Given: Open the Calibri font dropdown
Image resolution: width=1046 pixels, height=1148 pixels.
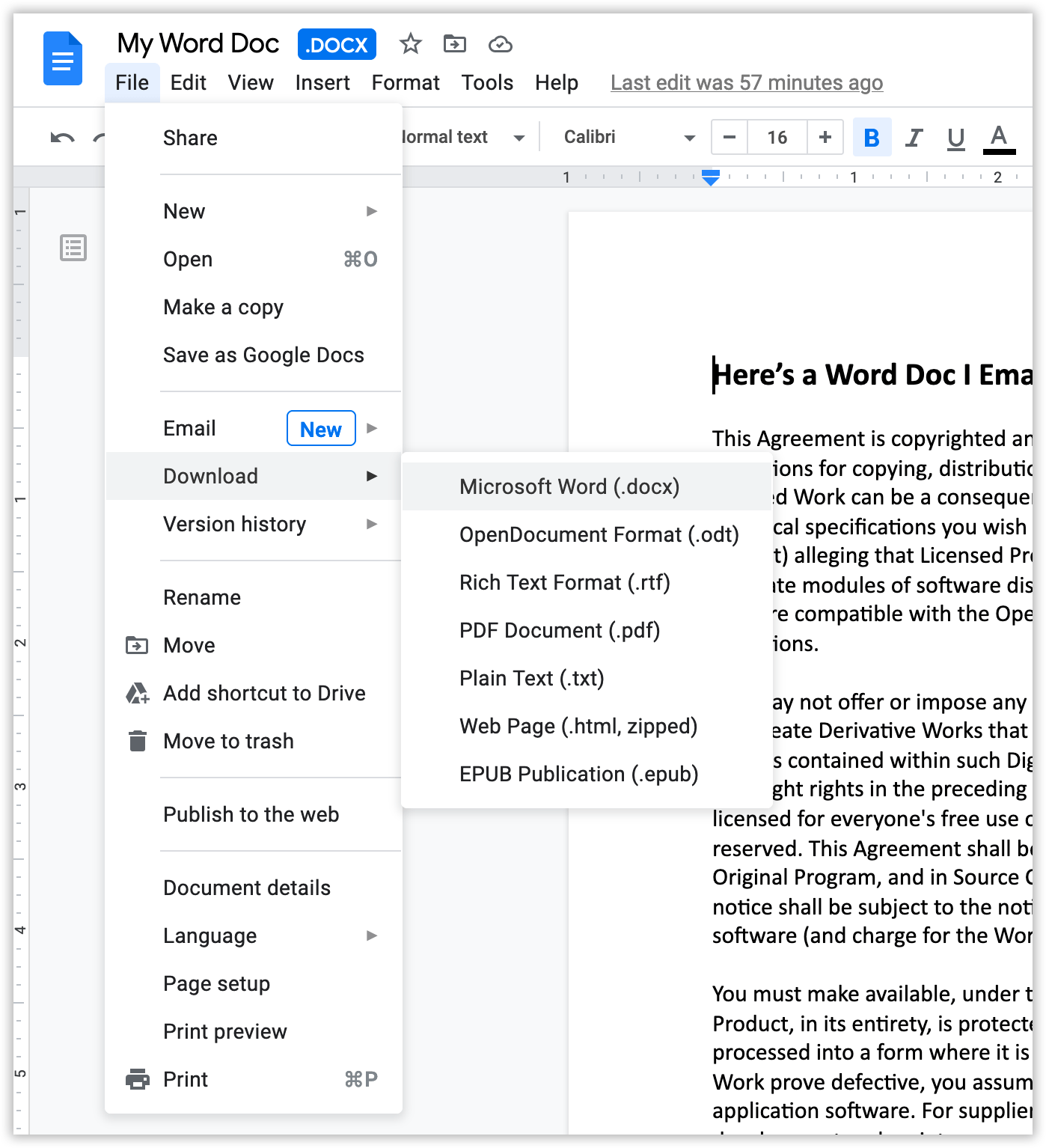Looking at the screenshot, I should pyautogui.click(x=629, y=137).
